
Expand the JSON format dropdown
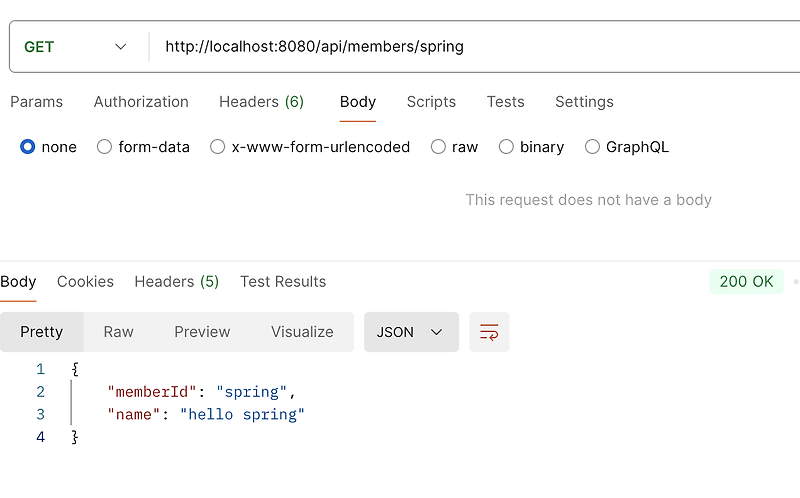pos(411,332)
